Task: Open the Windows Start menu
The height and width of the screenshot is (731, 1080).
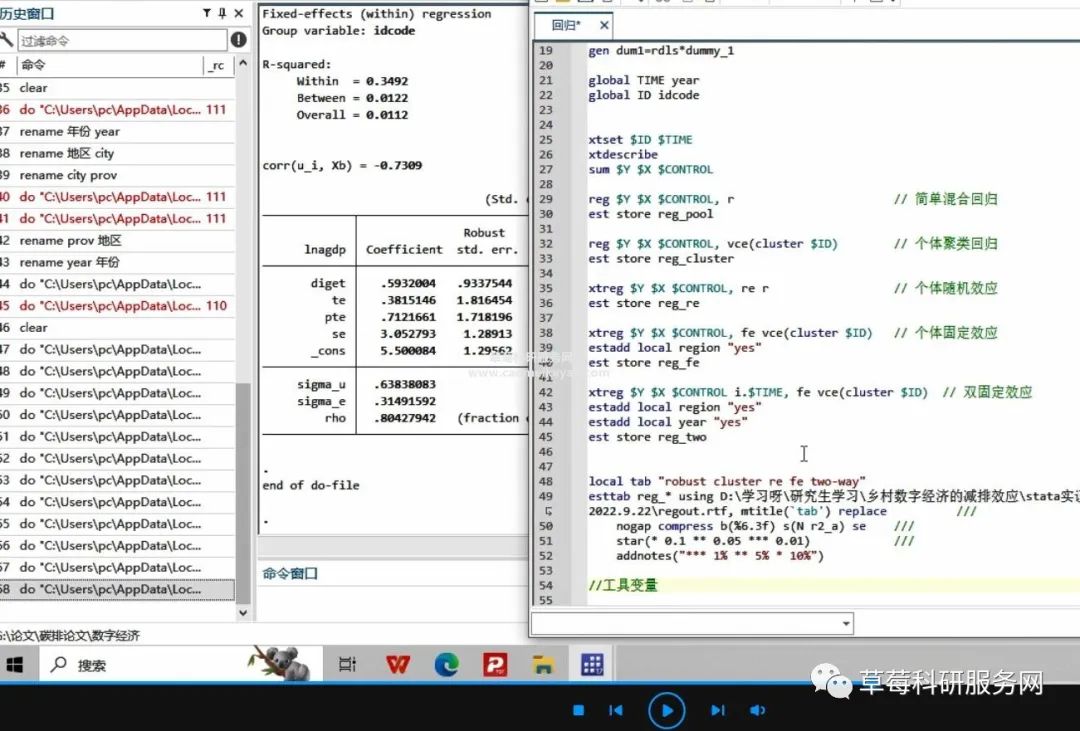Action: (x=14, y=665)
